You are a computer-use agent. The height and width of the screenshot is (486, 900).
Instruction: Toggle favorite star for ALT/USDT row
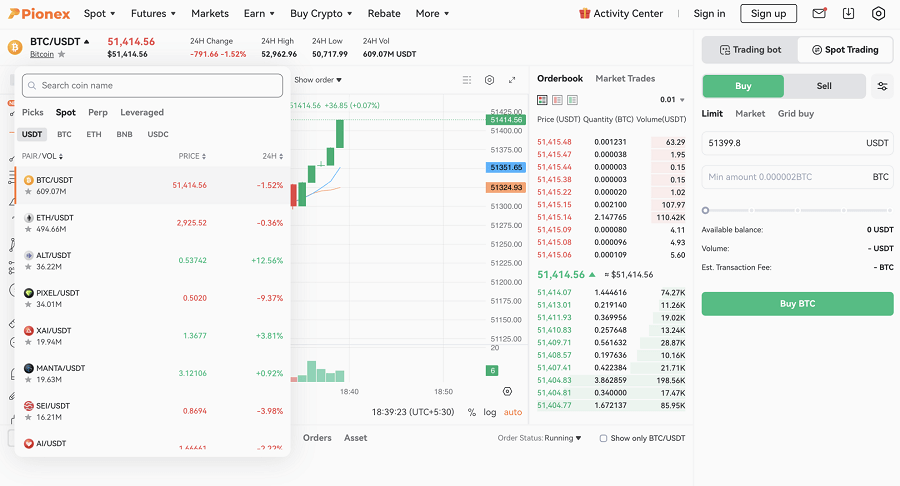click(28, 267)
